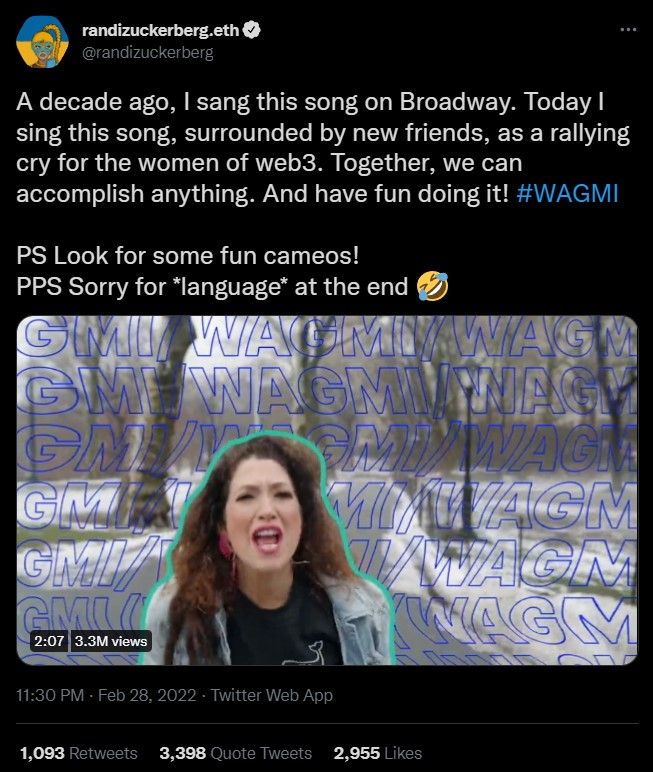Screen dimensions: 653x772
Task: View the 3,398 Quote Tweets list
Action: 236,753
